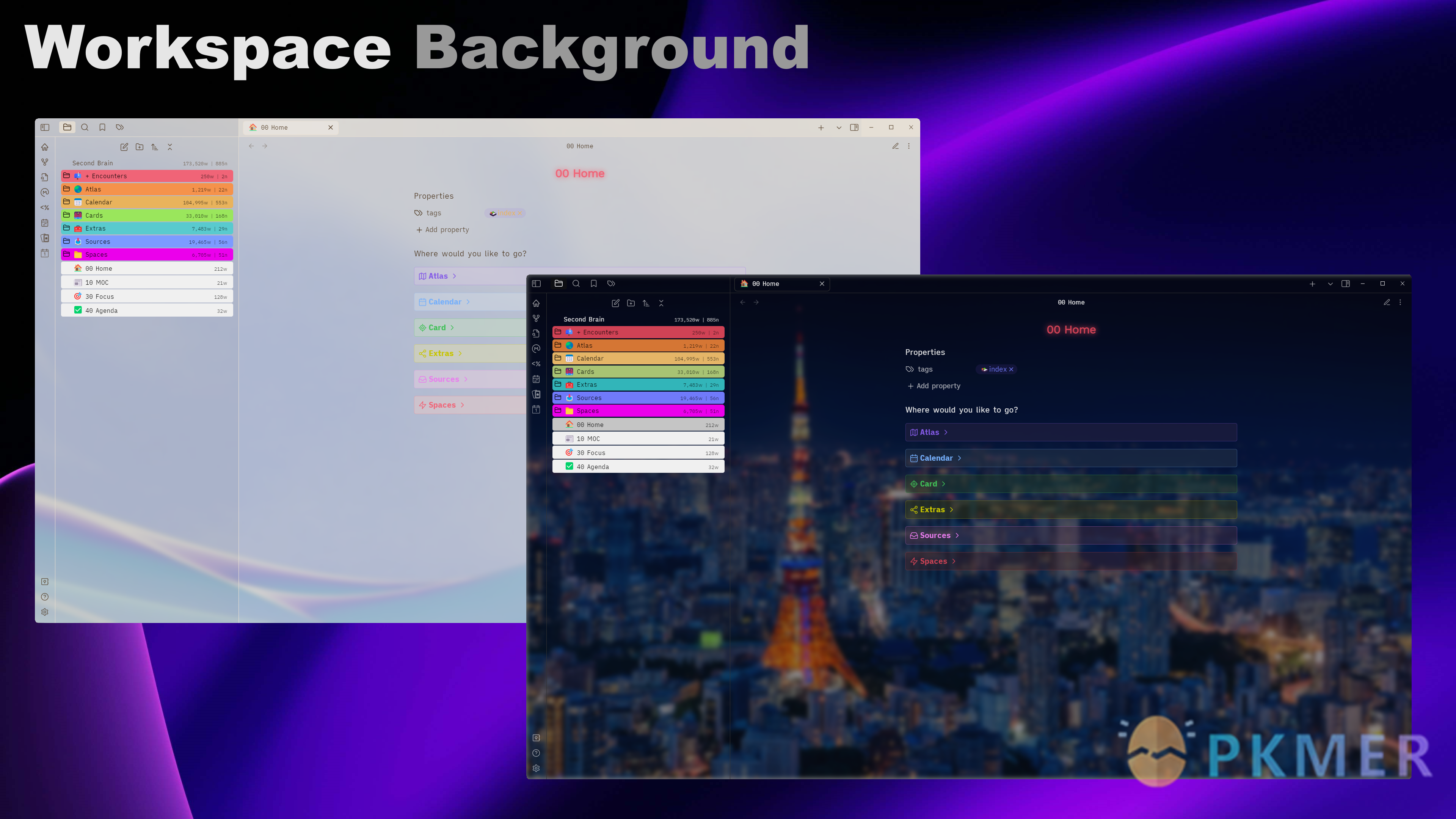Change sort order in dark window

[646, 303]
